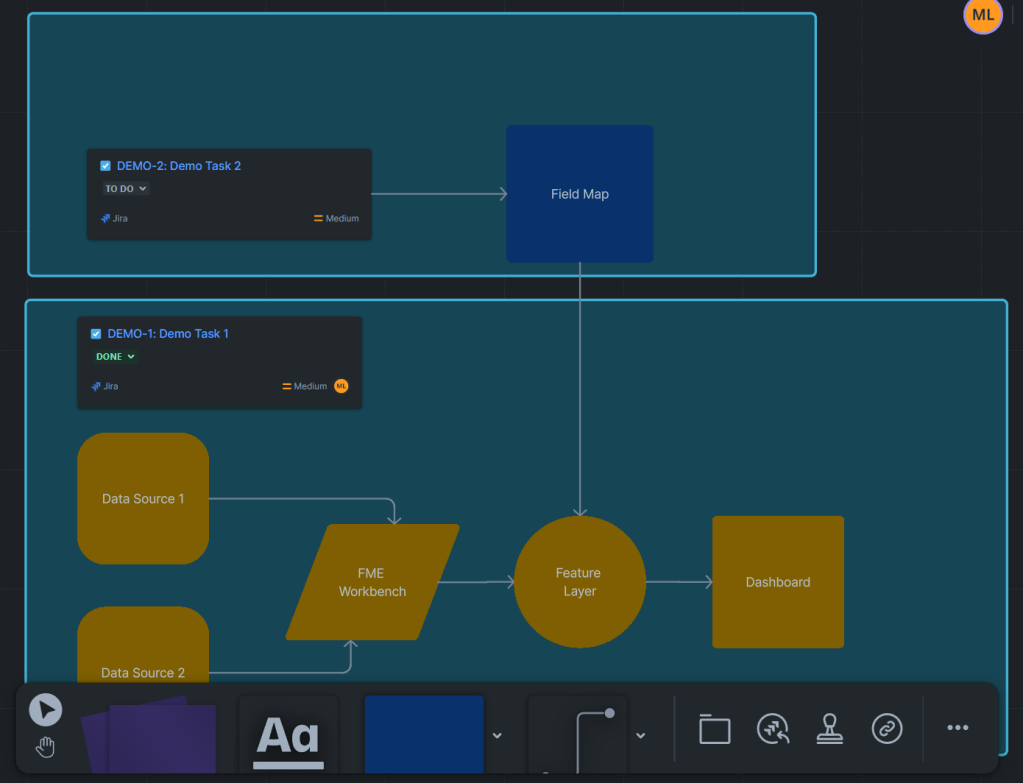Select the stamp tool
This screenshot has height=783, width=1023.
coord(830,729)
